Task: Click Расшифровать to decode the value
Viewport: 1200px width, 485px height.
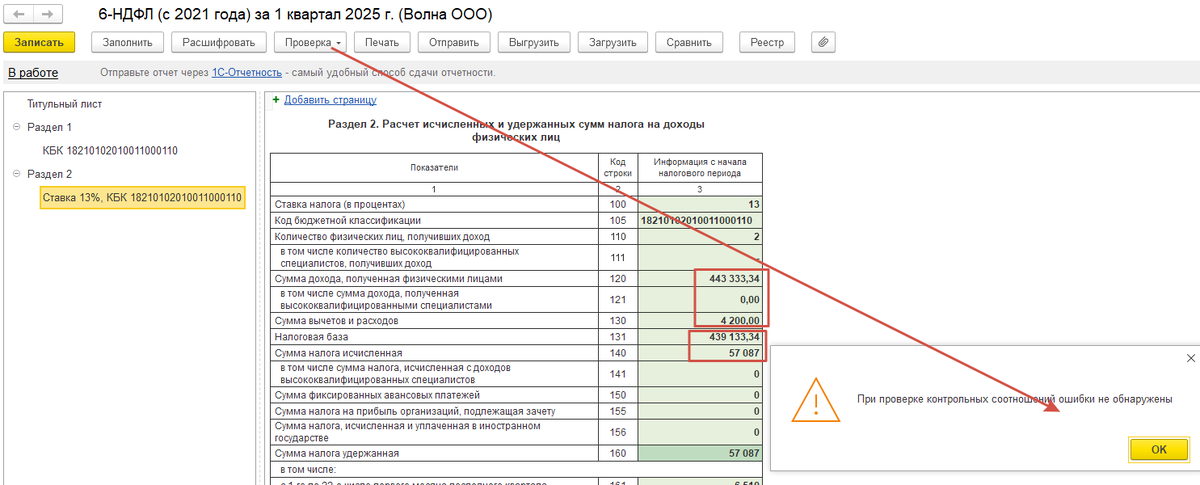Action: pos(219,42)
